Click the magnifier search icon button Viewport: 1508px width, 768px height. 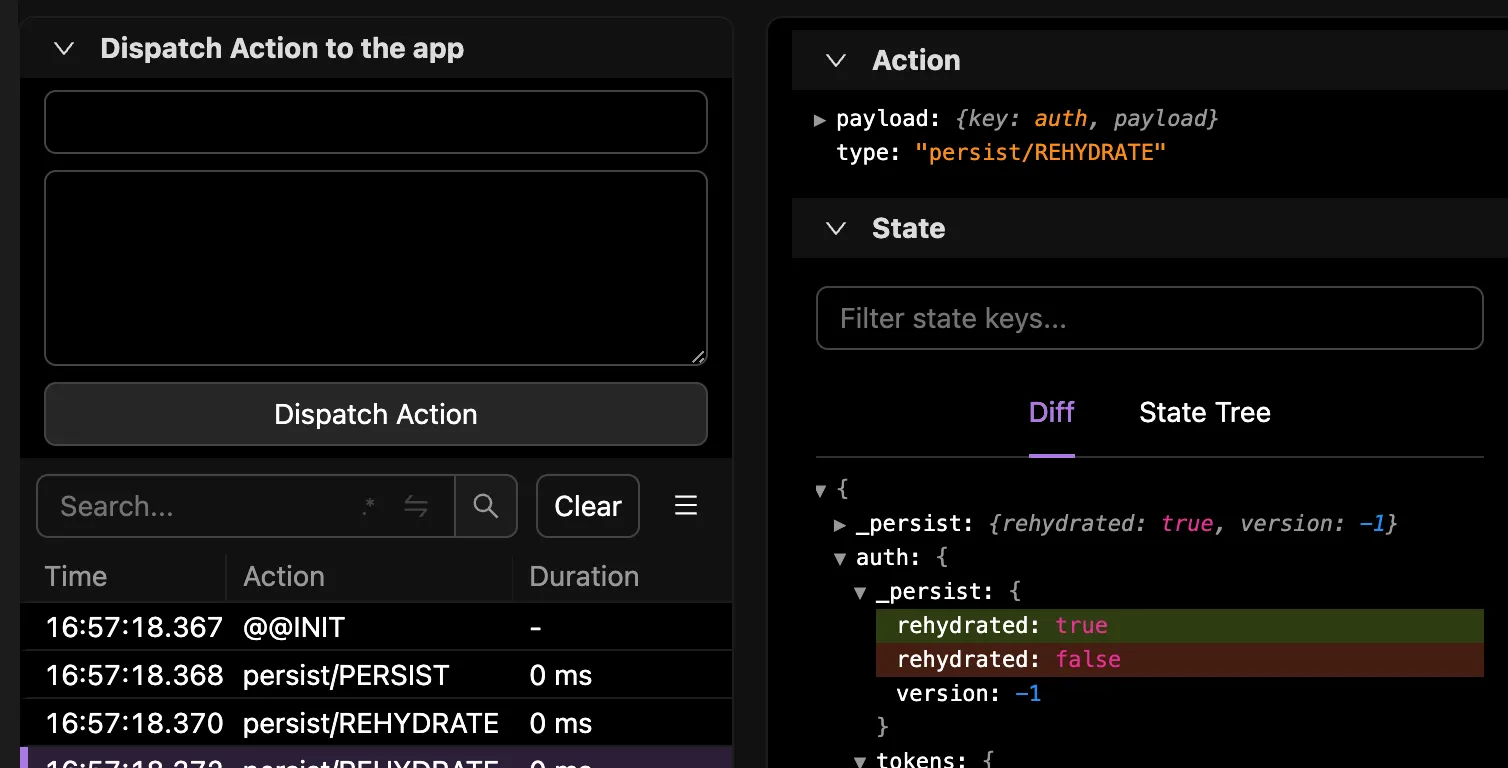pos(486,506)
